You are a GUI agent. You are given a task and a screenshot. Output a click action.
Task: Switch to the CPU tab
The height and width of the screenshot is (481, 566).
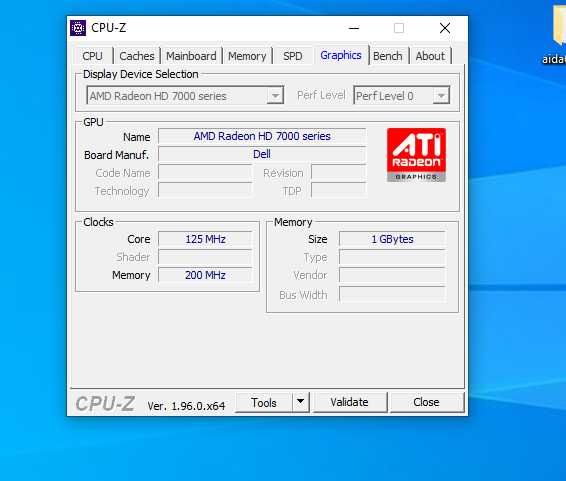click(x=92, y=56)
